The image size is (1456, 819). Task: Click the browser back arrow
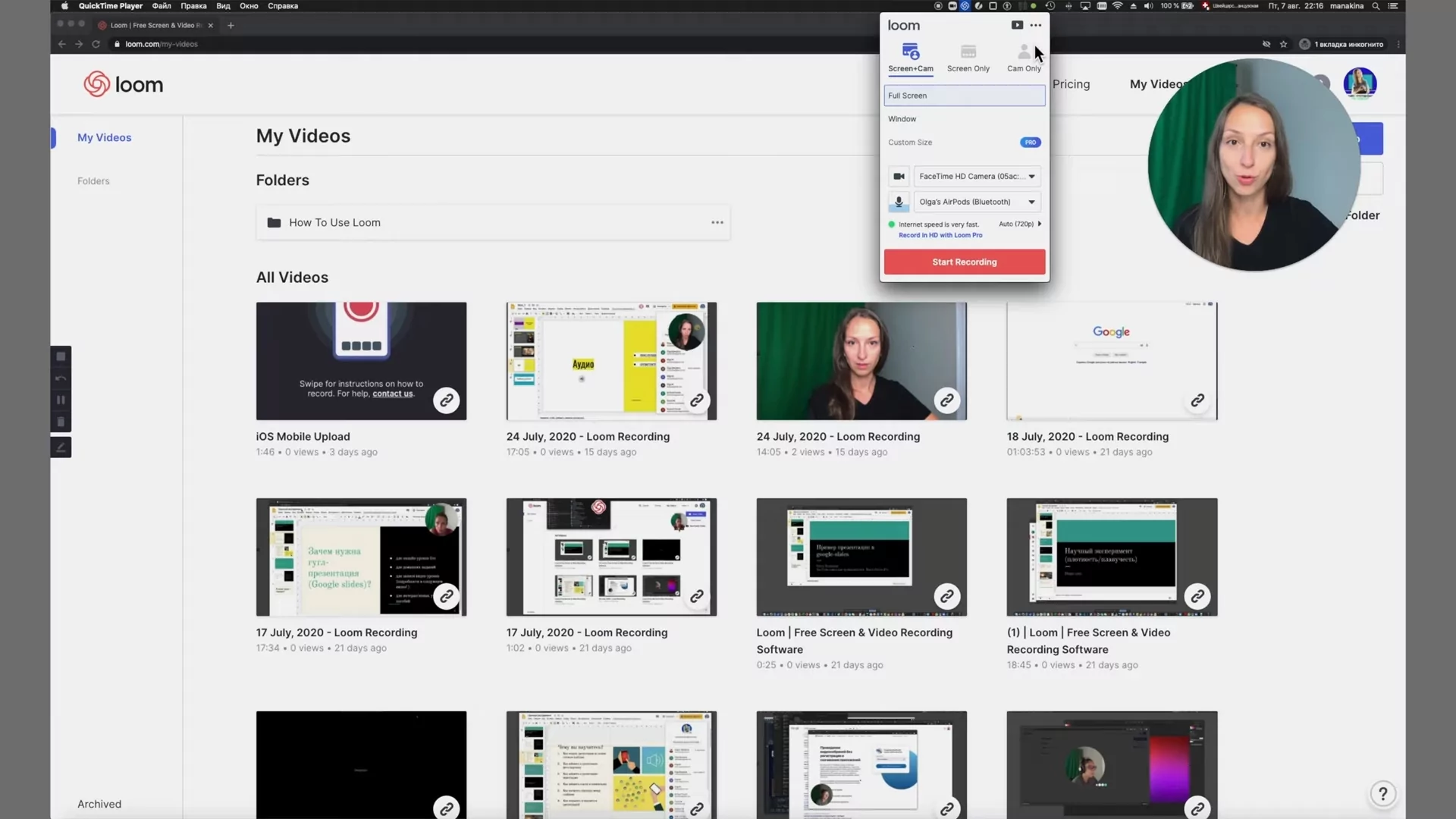[x=62, y=44]
